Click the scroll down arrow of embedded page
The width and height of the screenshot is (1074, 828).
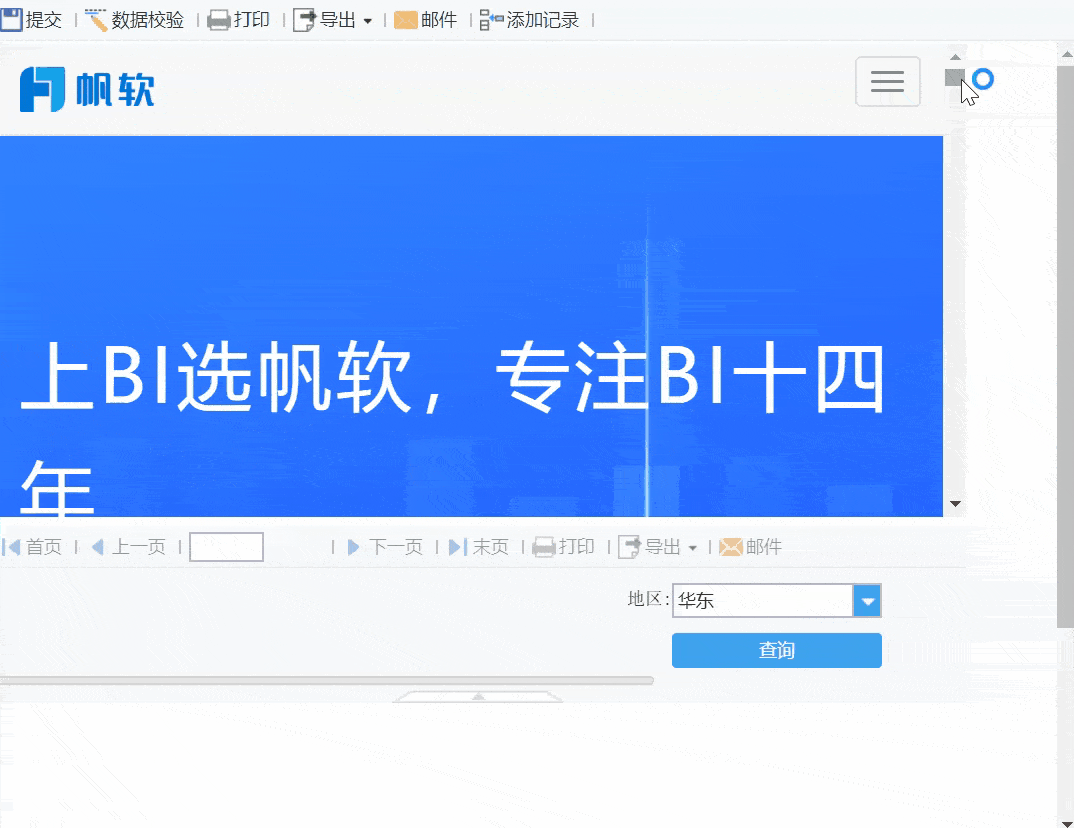[956, 504]
